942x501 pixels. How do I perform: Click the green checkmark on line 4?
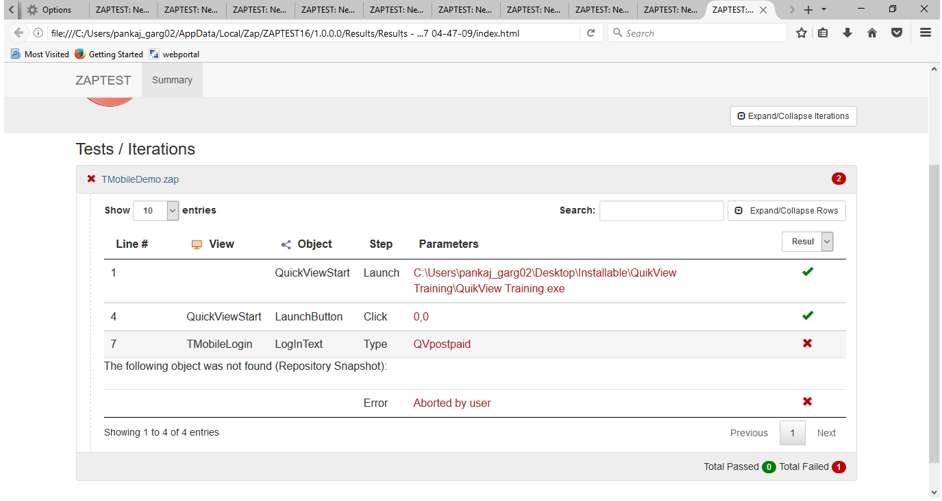pos(807,316)
